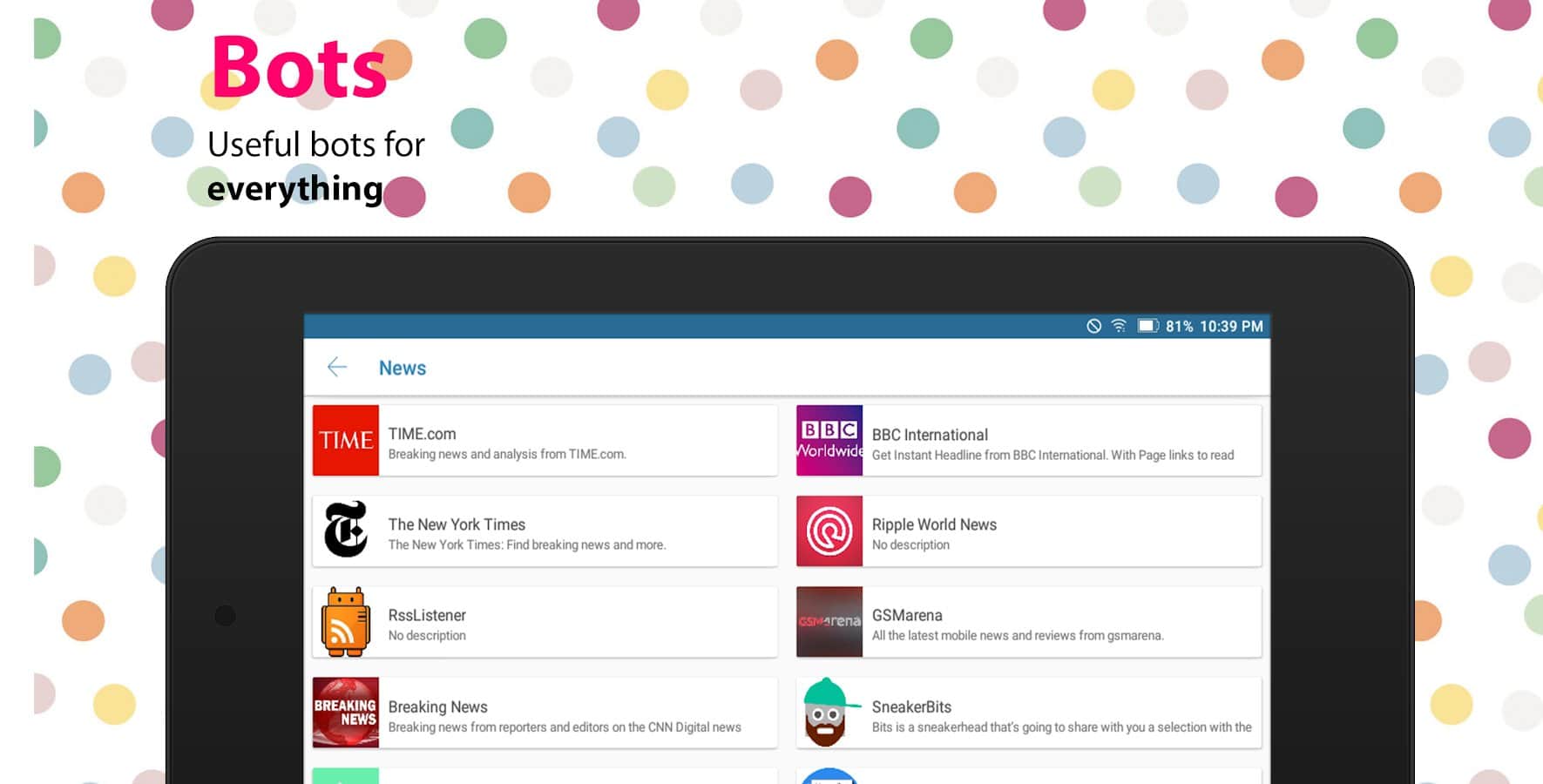Screen dimensions: 1543x784
Task: Select the Breaking News red icon
Action: click(346, 713)
